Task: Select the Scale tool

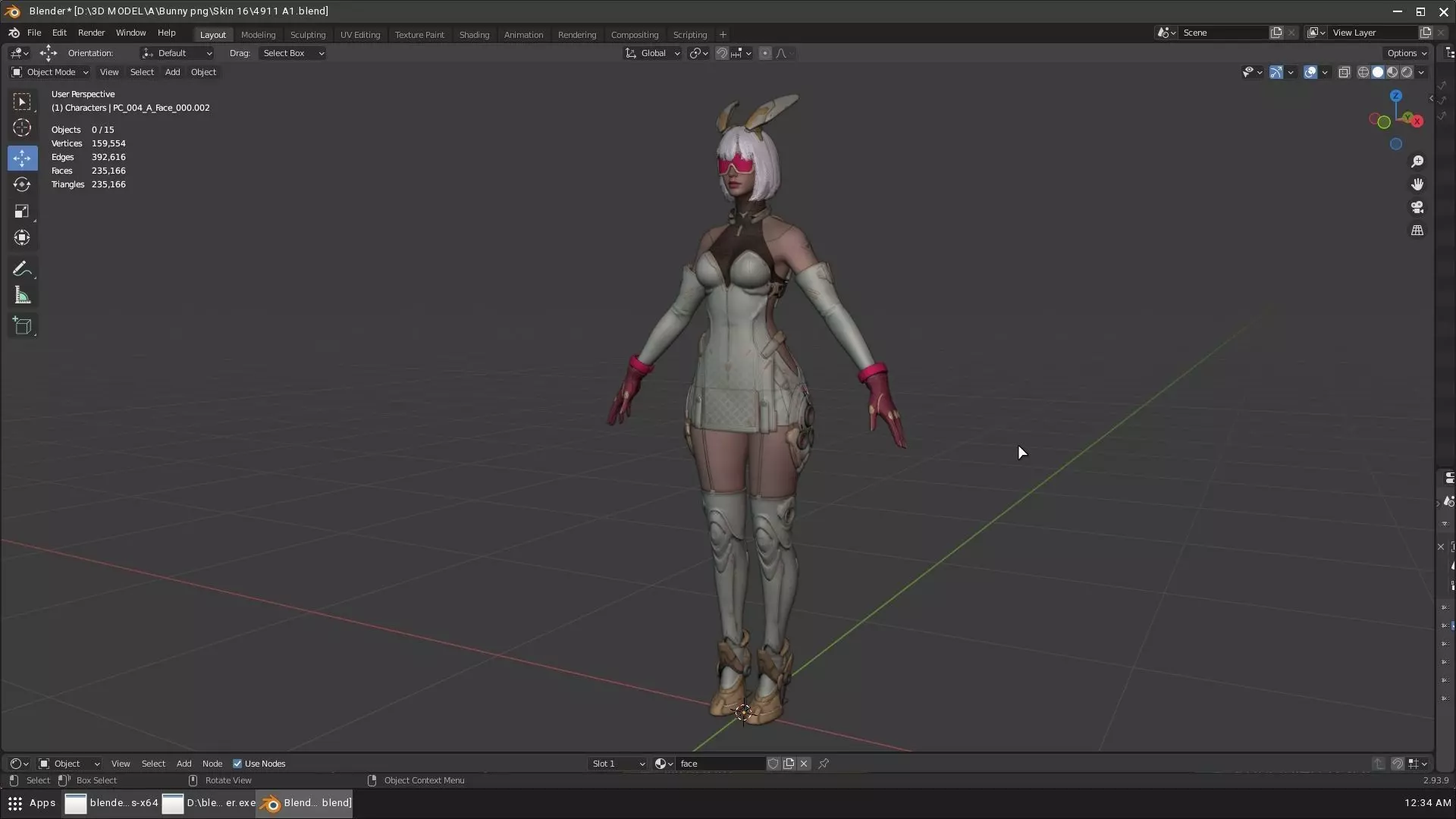Action: (22, 211)
